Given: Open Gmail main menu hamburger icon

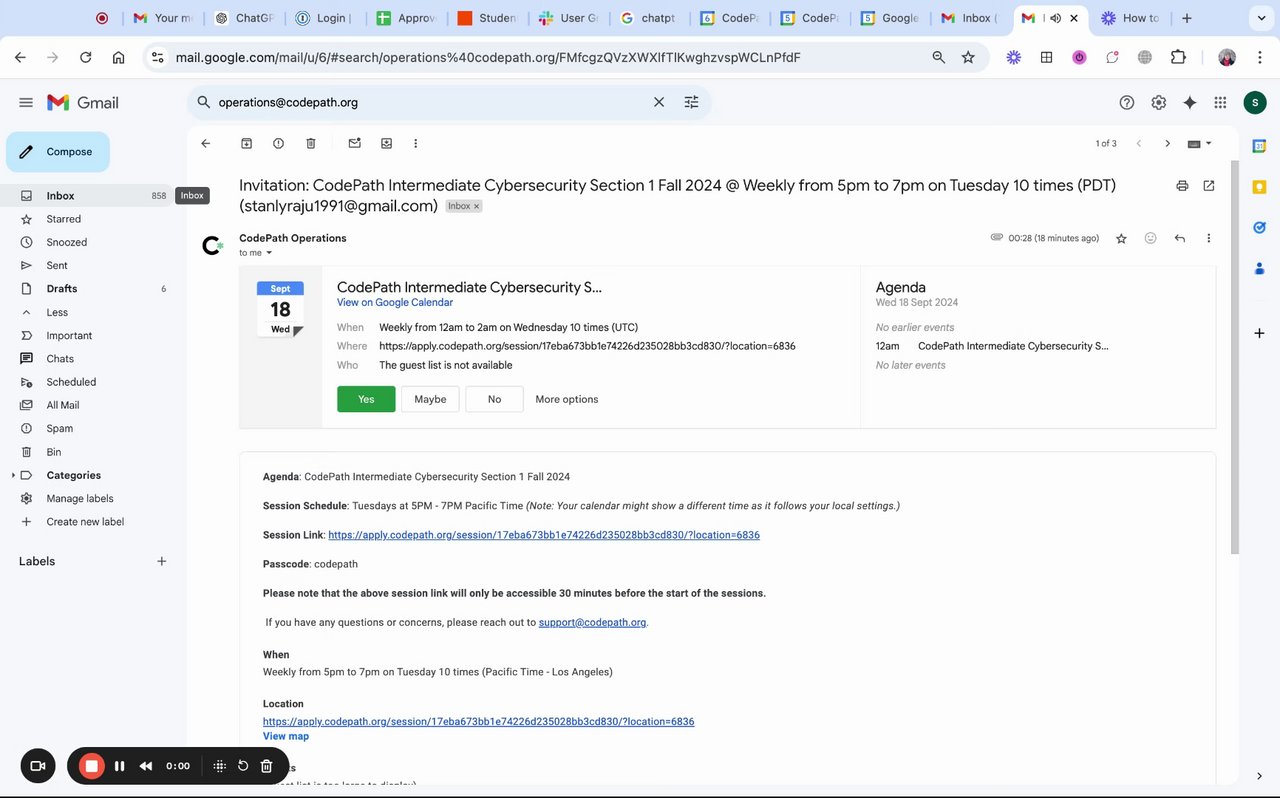Looking at the screenshot, I should click(26, 102).
